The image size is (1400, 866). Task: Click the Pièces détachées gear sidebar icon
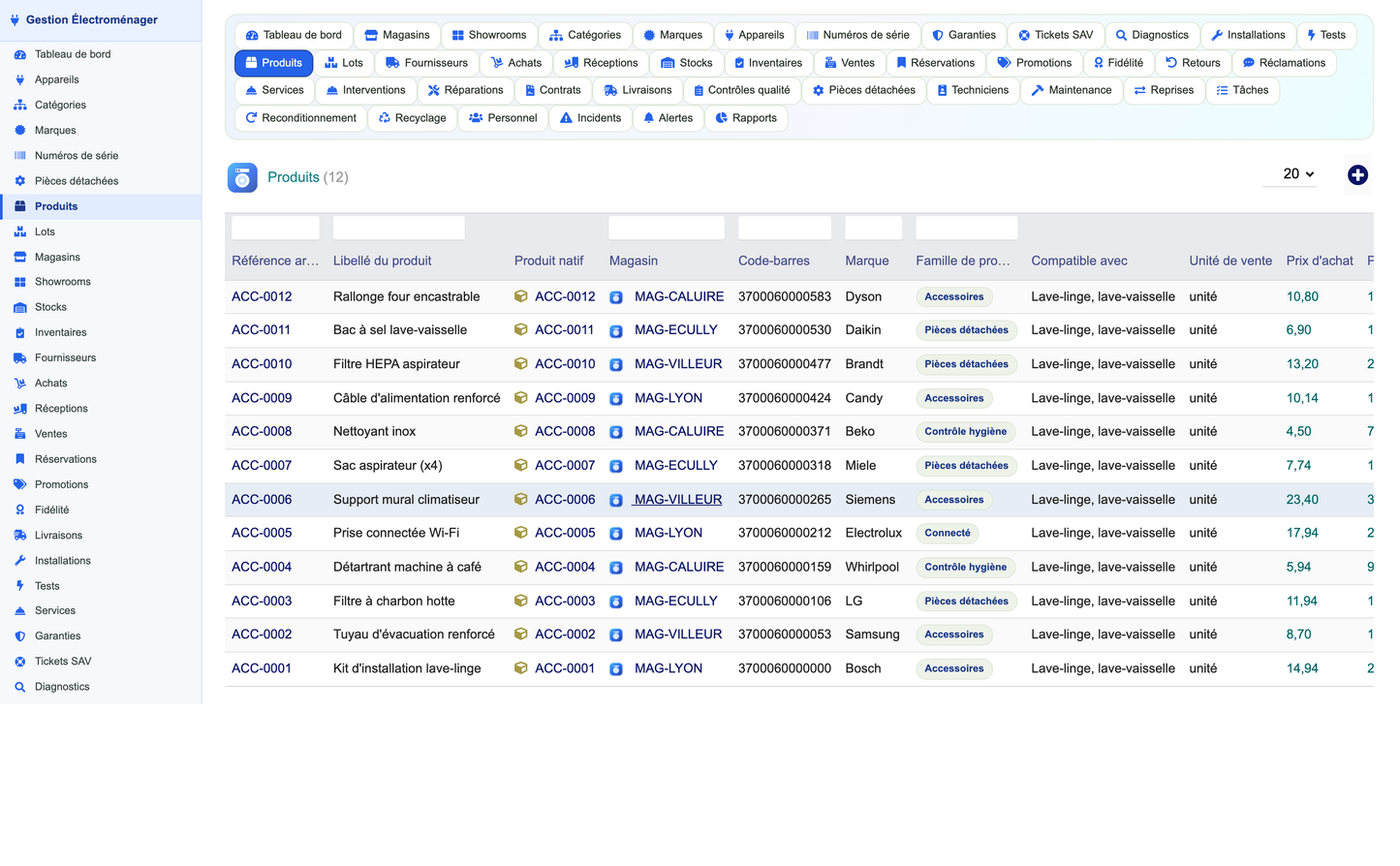[x=19, y=181]
